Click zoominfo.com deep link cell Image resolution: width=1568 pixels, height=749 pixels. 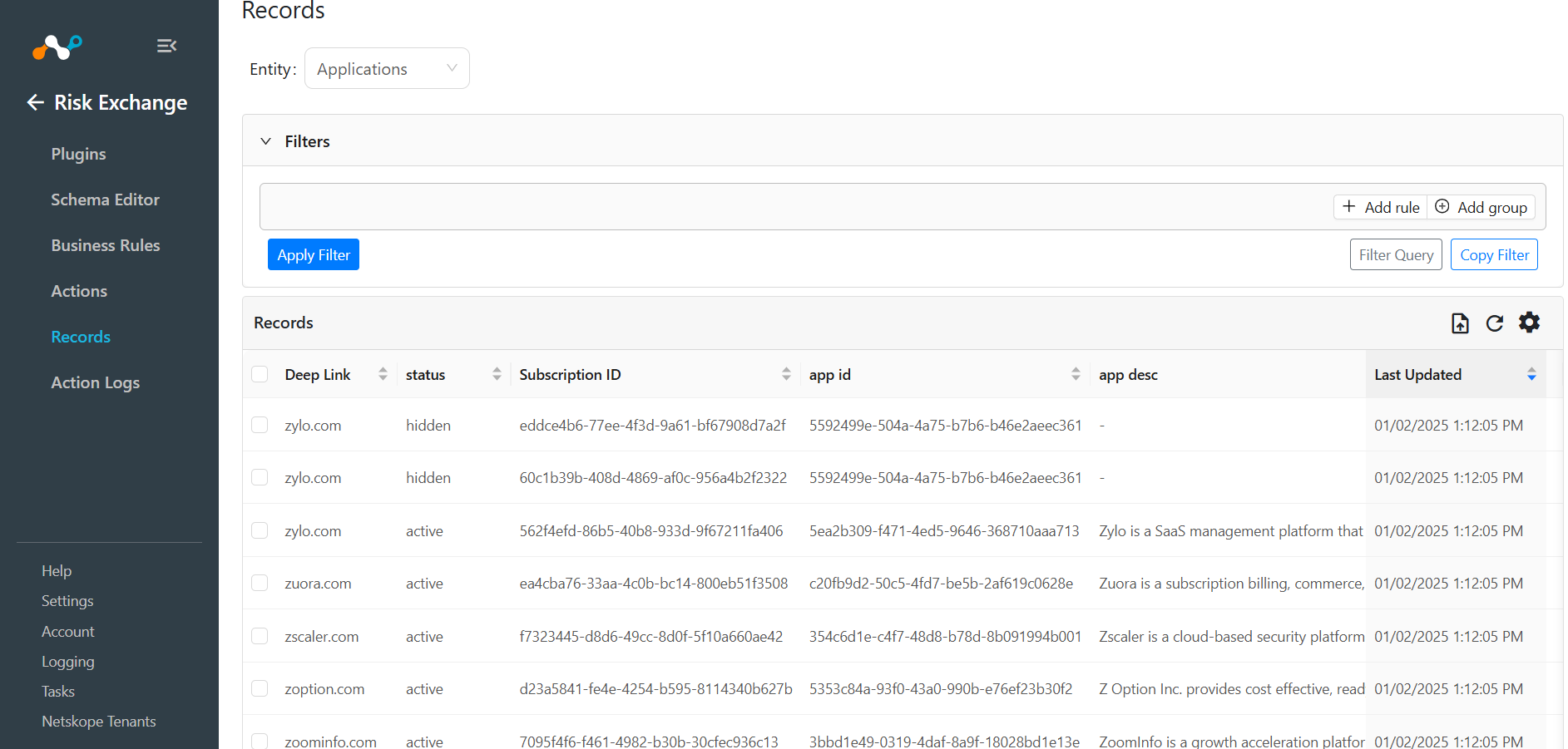(x=330, y=742)
